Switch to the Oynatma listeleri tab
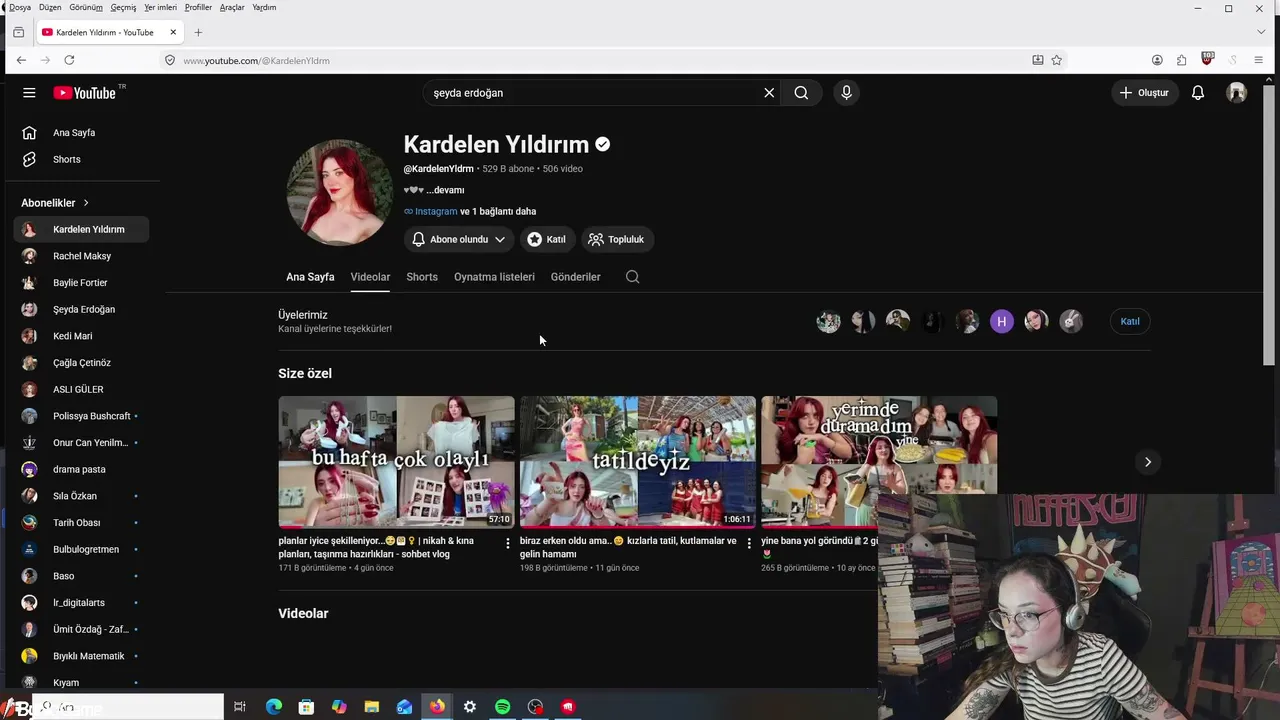The width and height of the screenshot is (1280, 720). pyautogui.click(x=494, y=277)
